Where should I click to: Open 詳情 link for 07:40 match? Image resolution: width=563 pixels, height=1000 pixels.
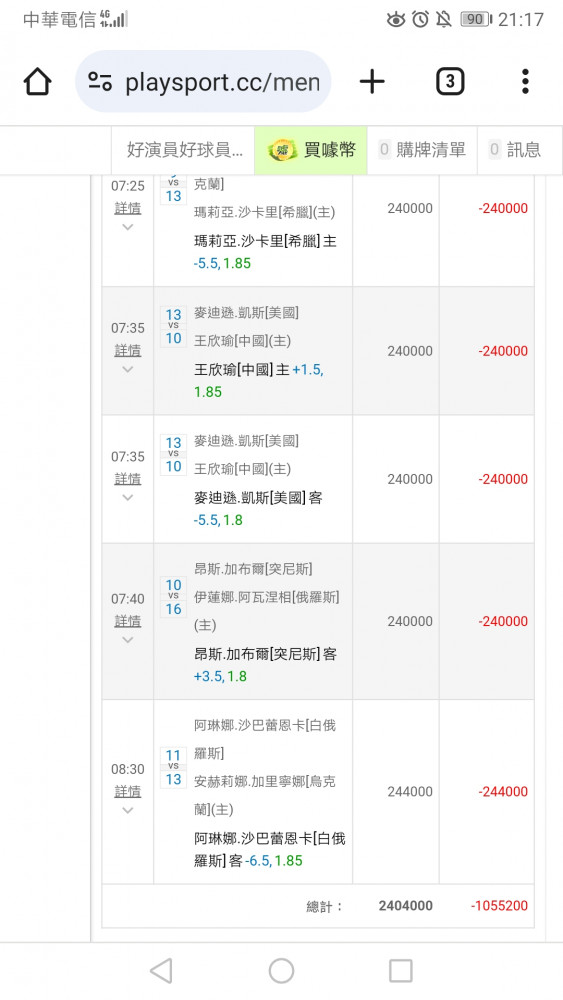point(128,621)
